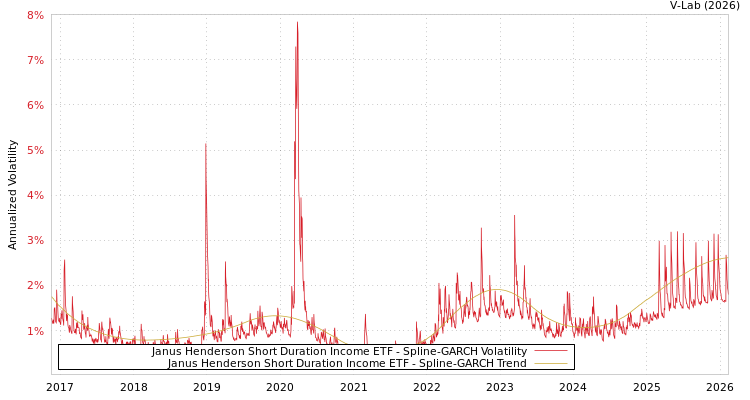Viewport: 750px width, 400px height.
Task: Select the 5% y-axis label
Action: [35, 150]
